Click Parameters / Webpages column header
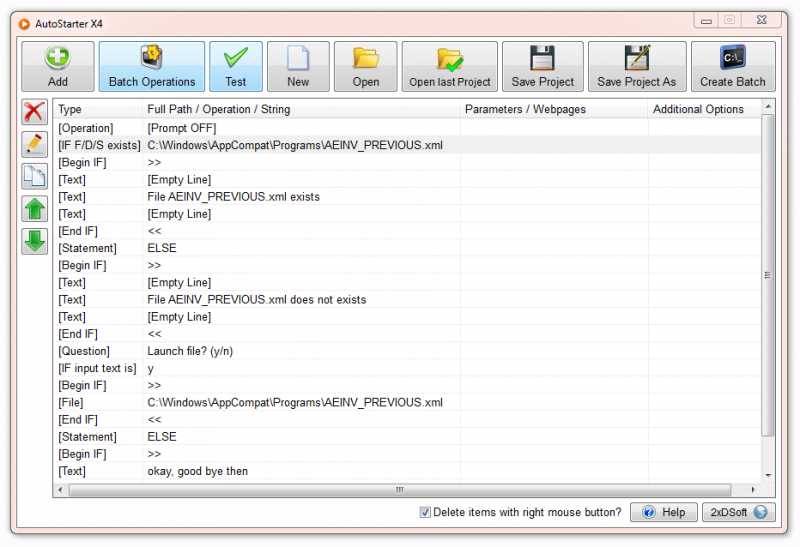 click(x=554, y=109)
